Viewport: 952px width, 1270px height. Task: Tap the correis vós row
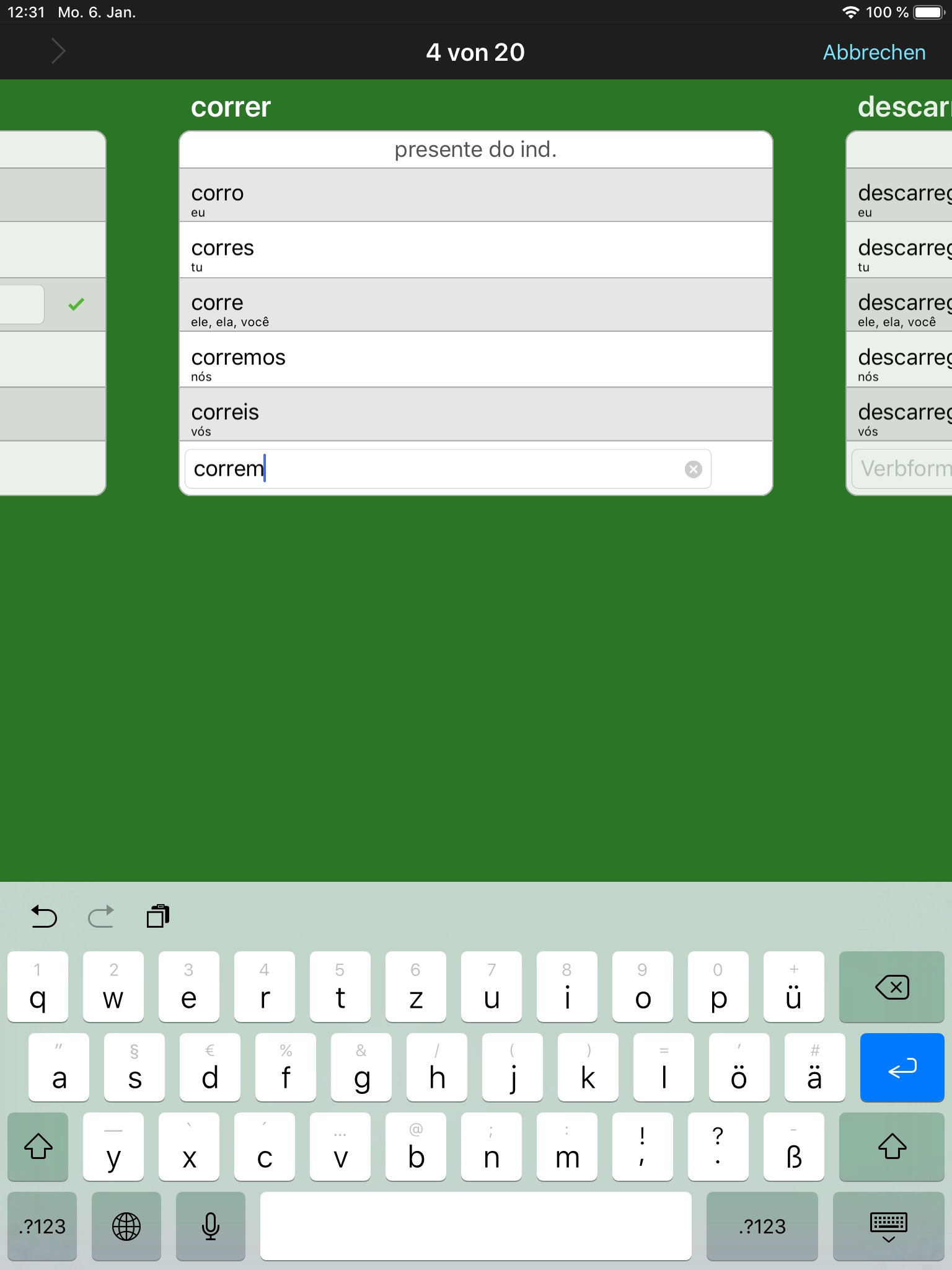[476, 414]
